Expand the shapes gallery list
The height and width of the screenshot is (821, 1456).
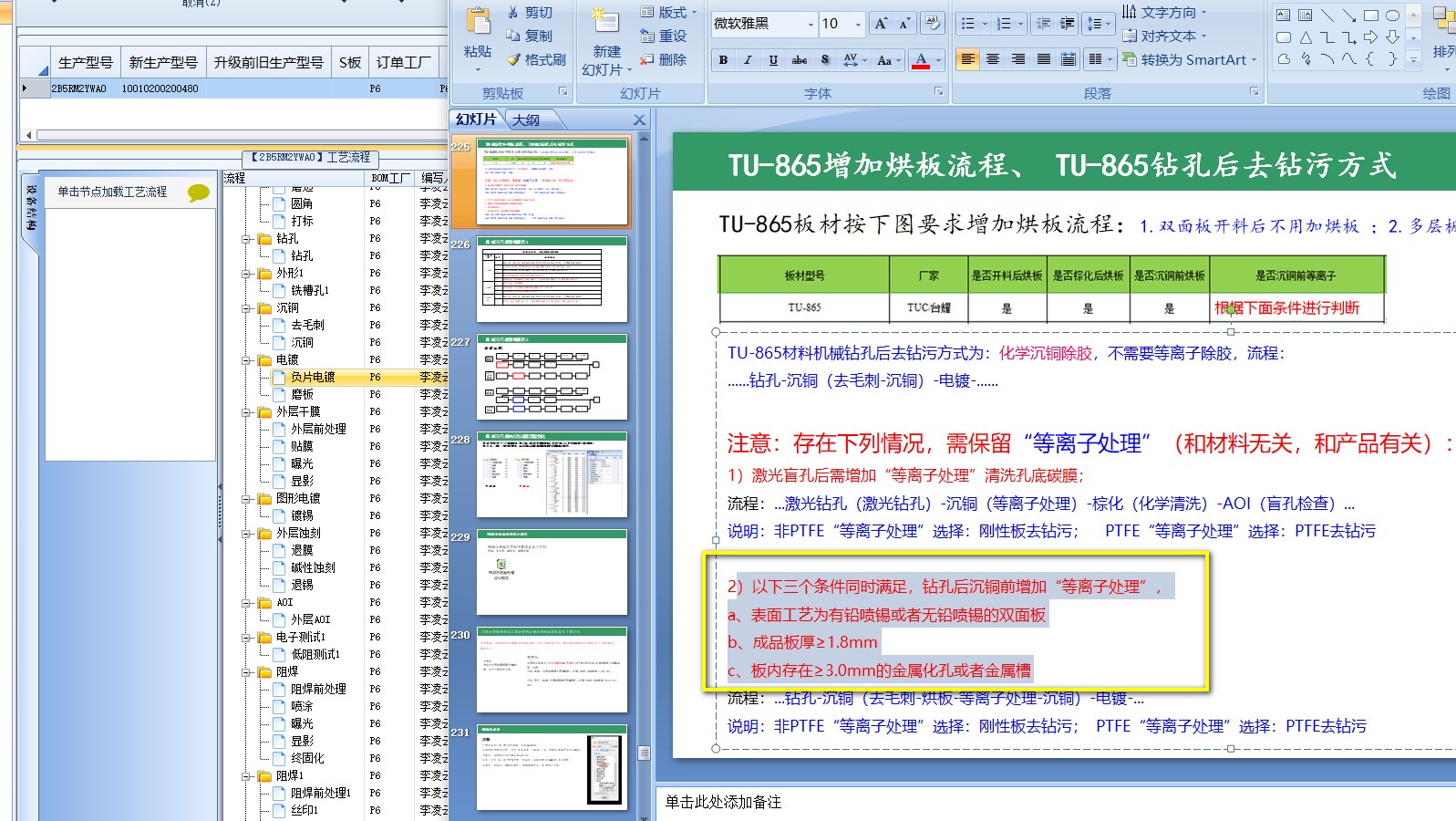pos(1413,59)
